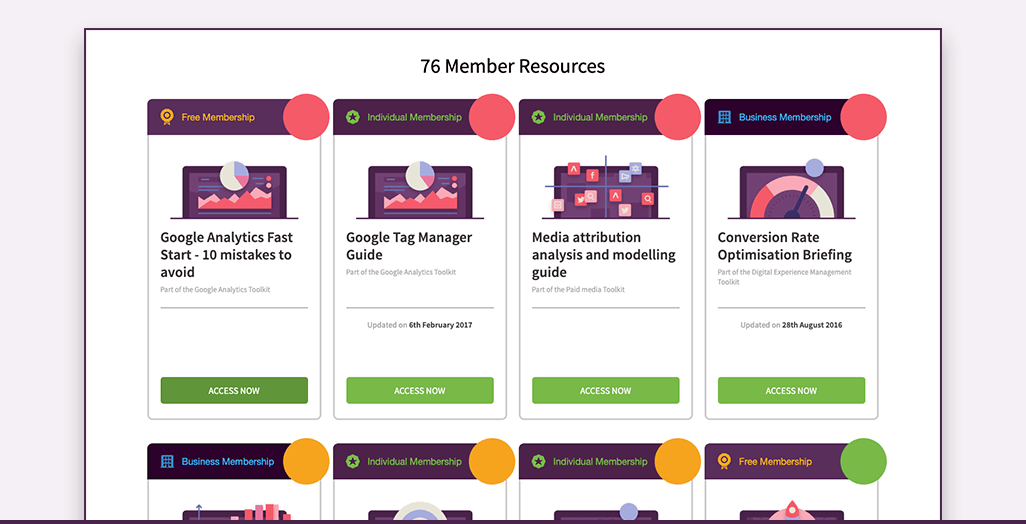Hit ACCESS NOW for Media attribution guide
Screen dimensions: 1026x524
605,390
